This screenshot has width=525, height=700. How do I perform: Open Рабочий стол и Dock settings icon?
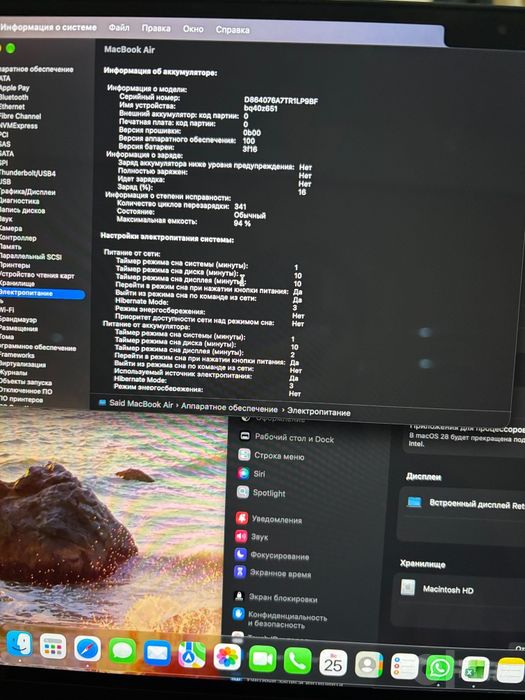point(245,436)
